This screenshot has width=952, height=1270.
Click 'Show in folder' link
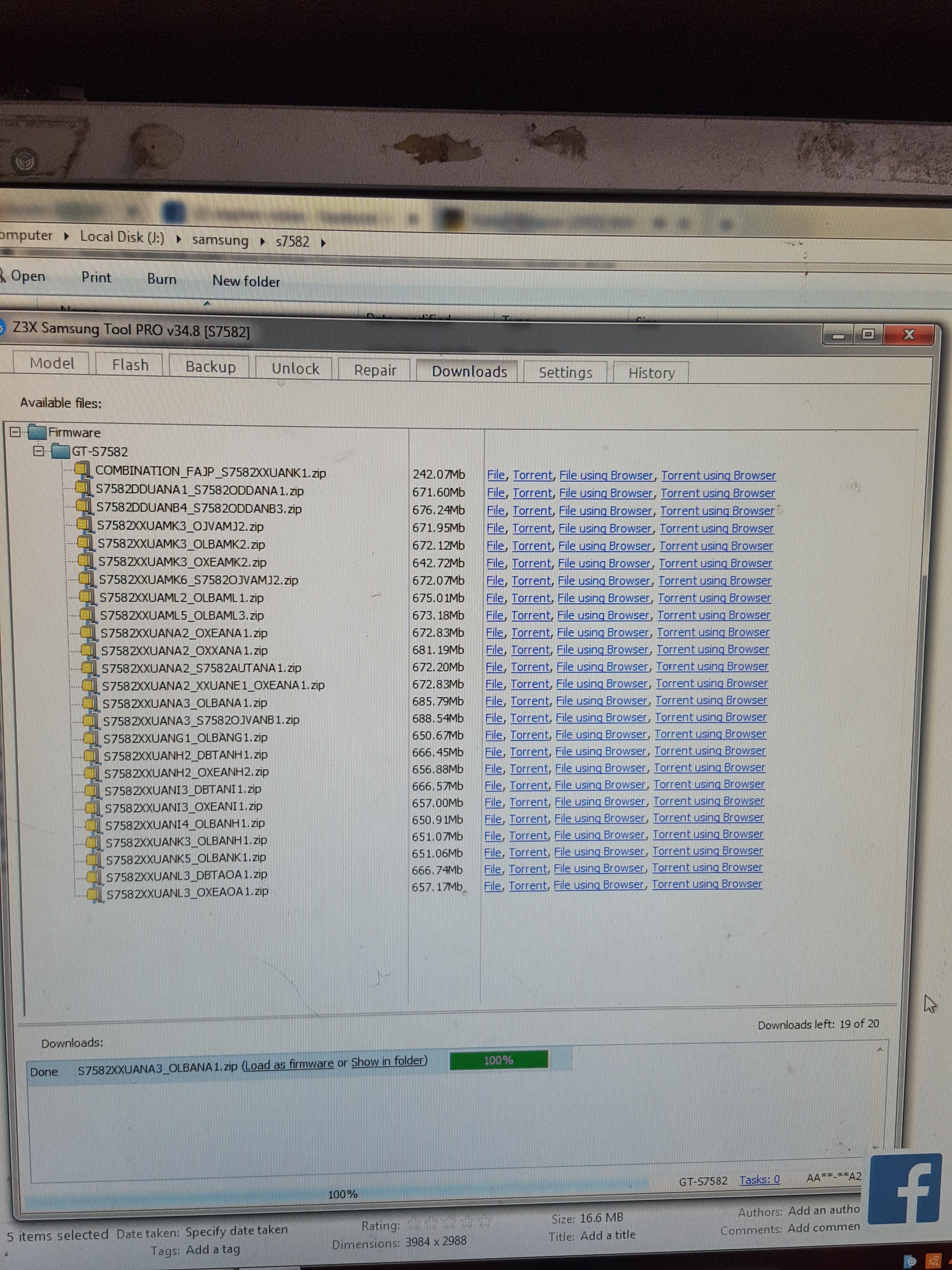[x=388, y=1061]
